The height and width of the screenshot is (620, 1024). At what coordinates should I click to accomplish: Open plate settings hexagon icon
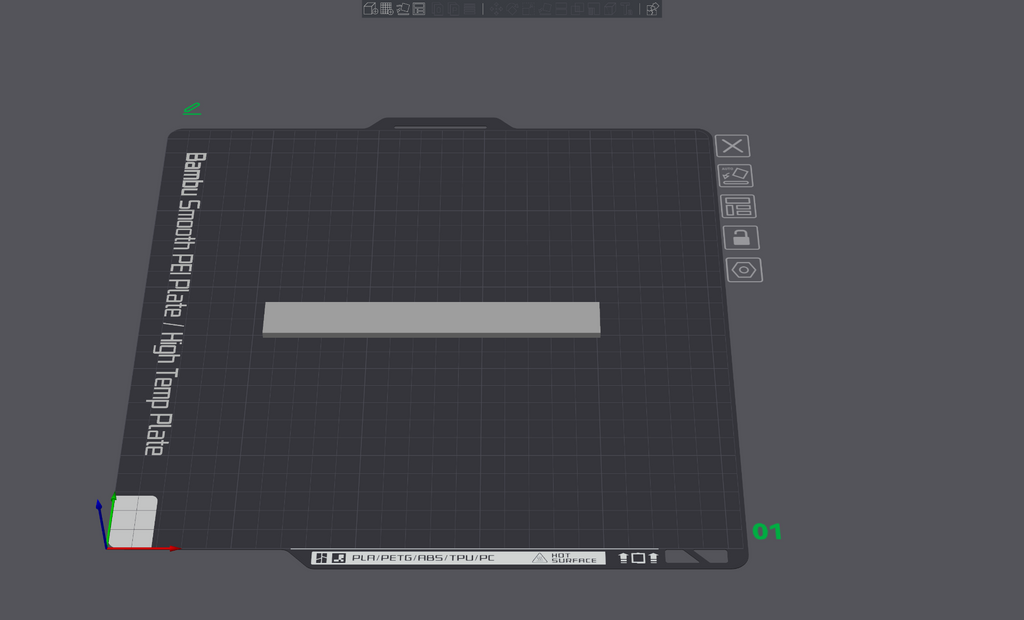744,270
